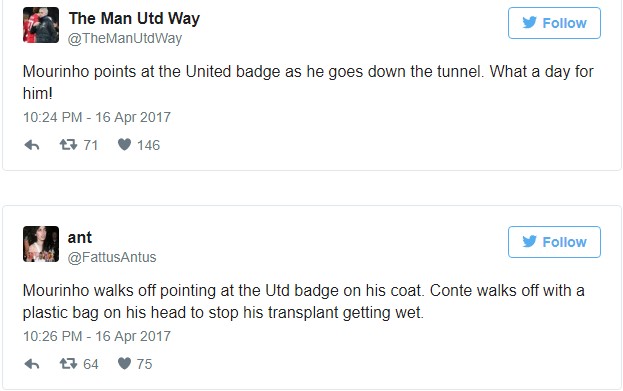The image size is (623, 391).
Task: Click The Man Utd Way display name
Action: 134,19
